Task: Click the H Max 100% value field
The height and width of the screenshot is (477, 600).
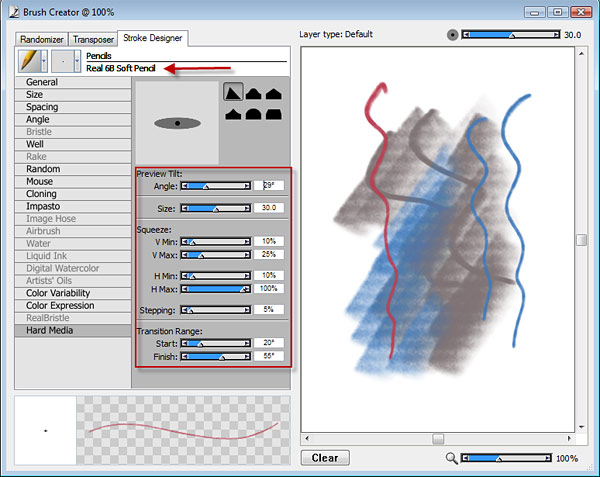Action: tap(269, 288)
